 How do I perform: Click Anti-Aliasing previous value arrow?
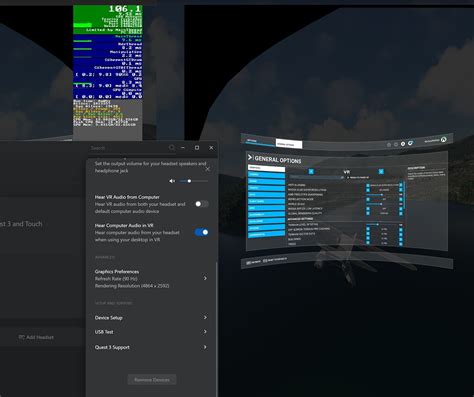click(368, 185)
